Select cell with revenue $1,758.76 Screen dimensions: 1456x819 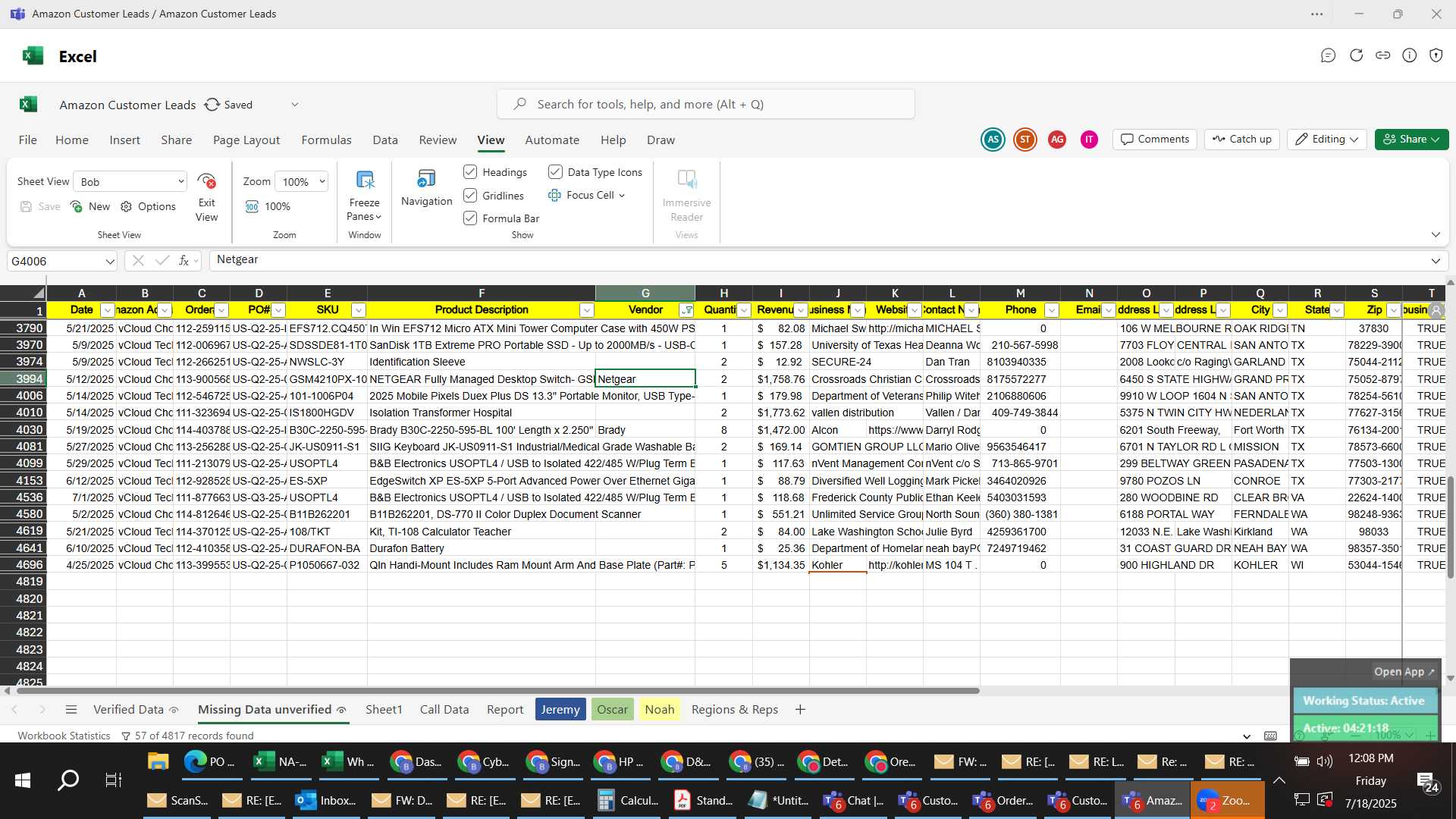[x=780, y=379]
